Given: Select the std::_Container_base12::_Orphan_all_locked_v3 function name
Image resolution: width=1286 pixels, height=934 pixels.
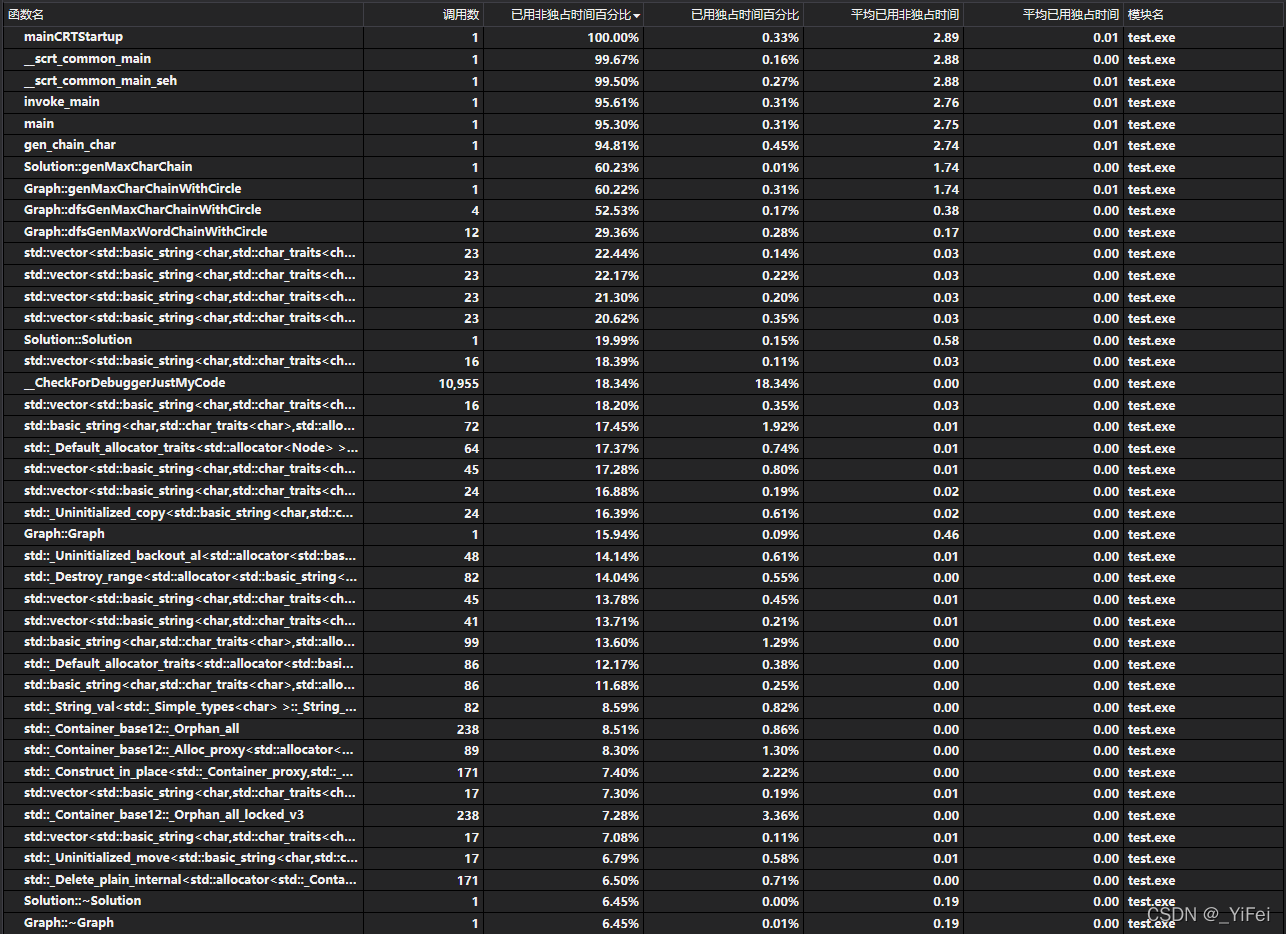Looking at the screenshot, I should pos(164,815).
